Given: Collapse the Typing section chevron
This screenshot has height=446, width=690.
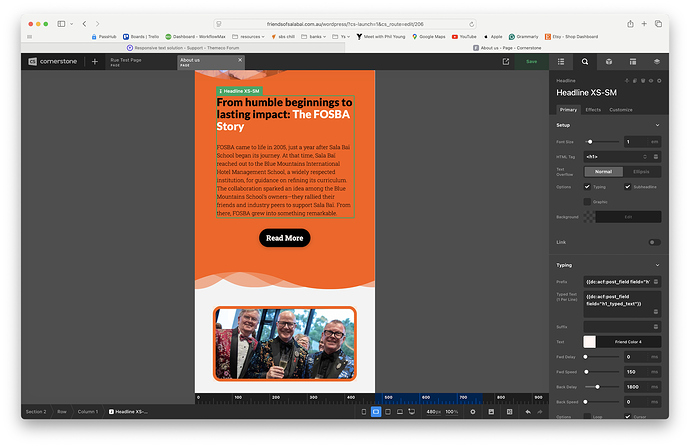Looking at the screenshot, I should pos(657,265).
